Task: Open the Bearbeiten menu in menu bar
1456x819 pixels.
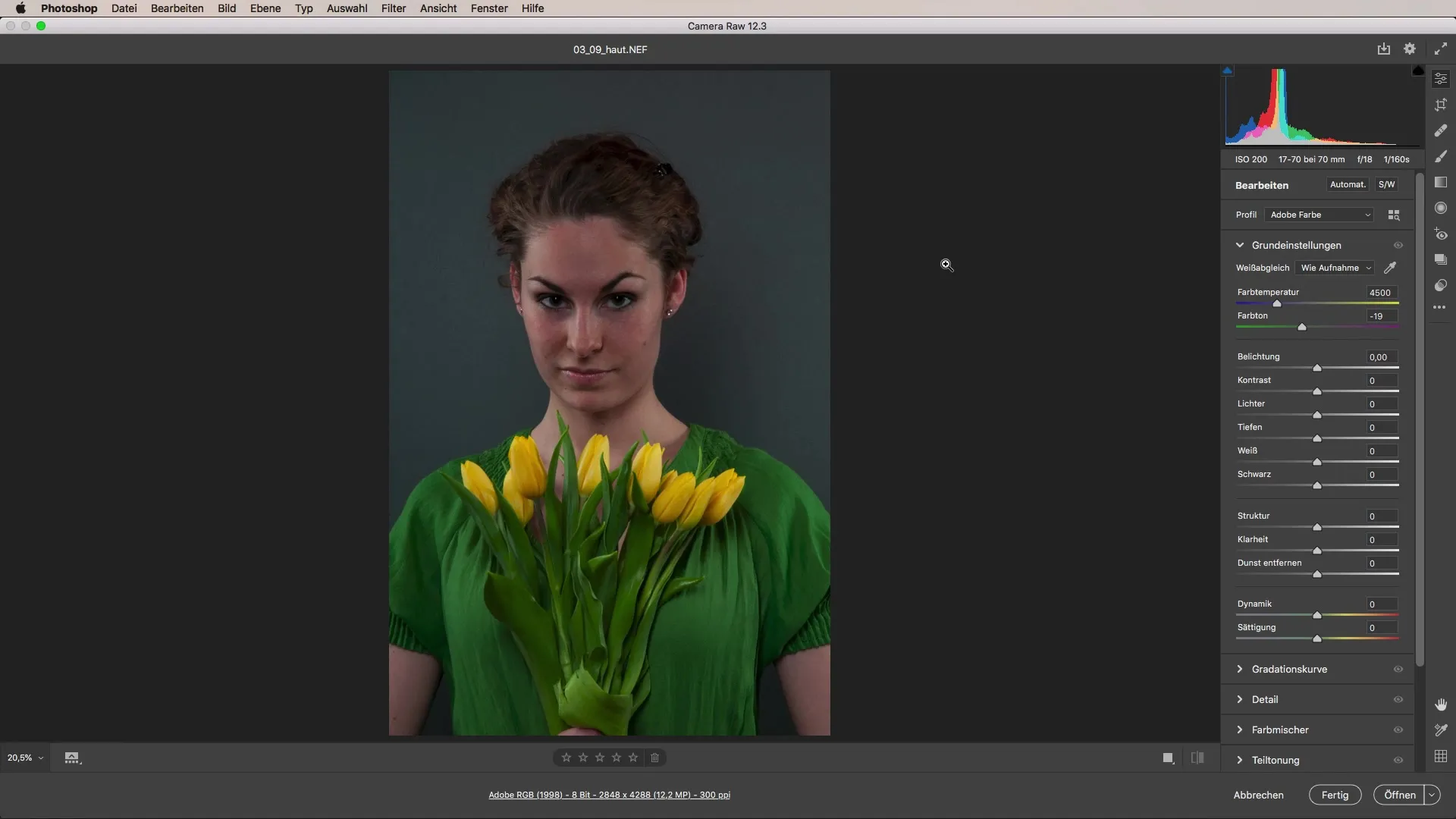Action: click(x=177, y=8)
